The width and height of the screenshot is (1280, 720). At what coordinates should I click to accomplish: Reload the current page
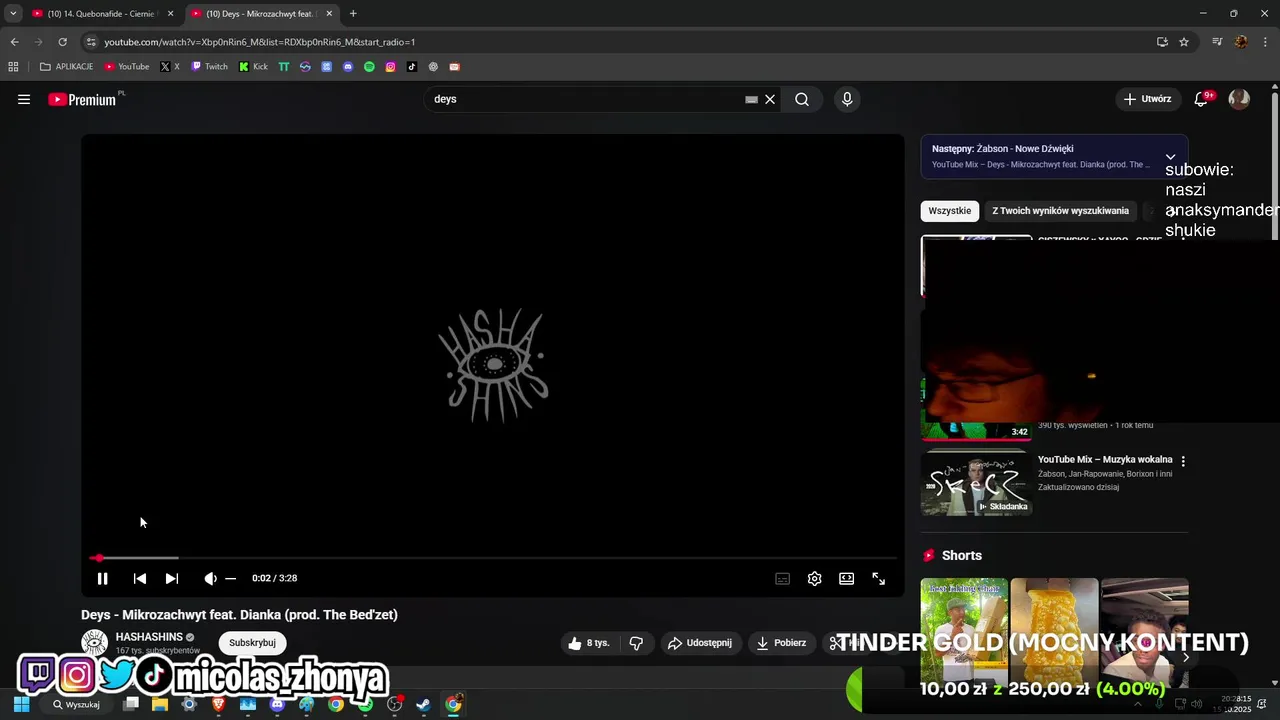coord(62,42)
